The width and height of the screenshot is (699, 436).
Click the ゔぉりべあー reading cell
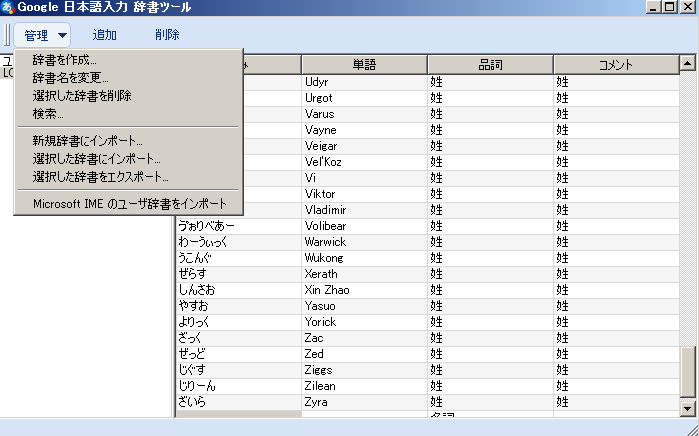point(238,226)
